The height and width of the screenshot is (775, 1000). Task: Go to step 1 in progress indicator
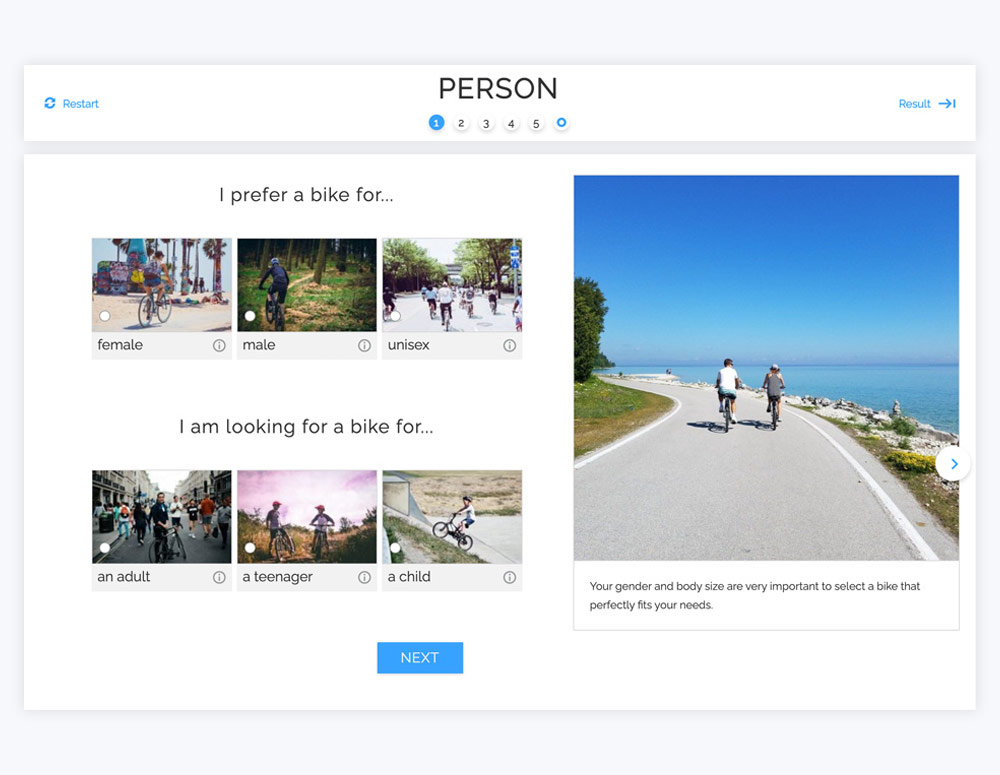click(436, 122)
